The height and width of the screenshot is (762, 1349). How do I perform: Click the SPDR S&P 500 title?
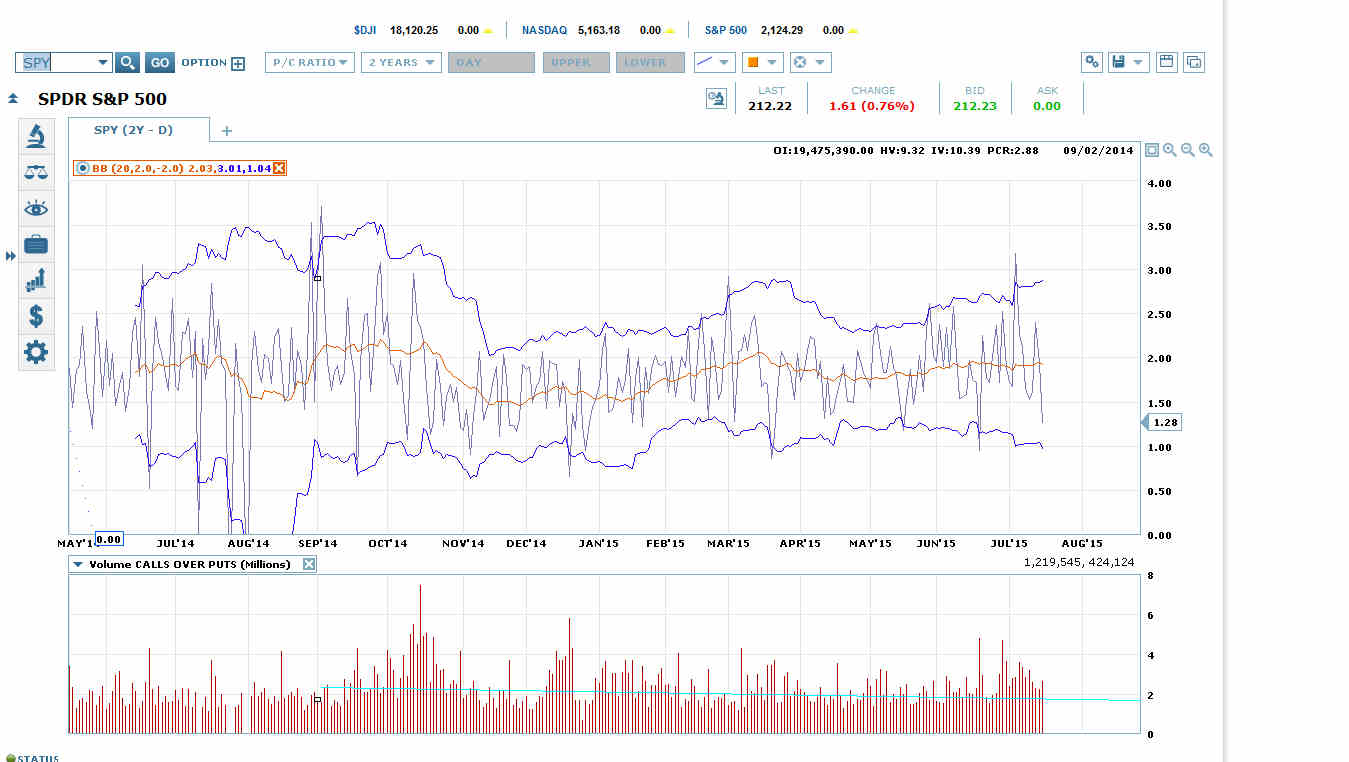point(102,99)
